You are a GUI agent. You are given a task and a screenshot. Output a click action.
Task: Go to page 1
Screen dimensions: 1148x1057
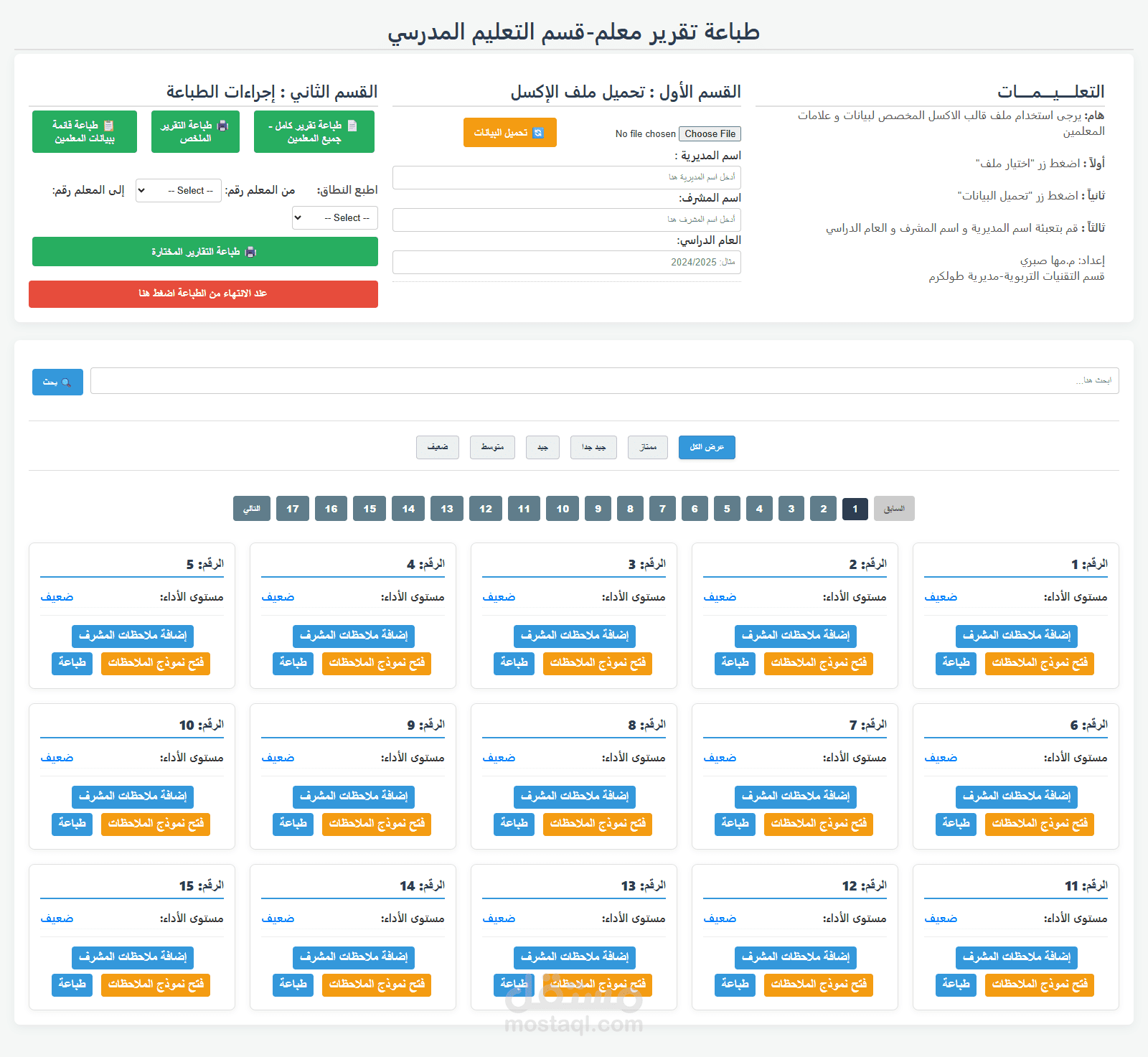tap(855, 509)
